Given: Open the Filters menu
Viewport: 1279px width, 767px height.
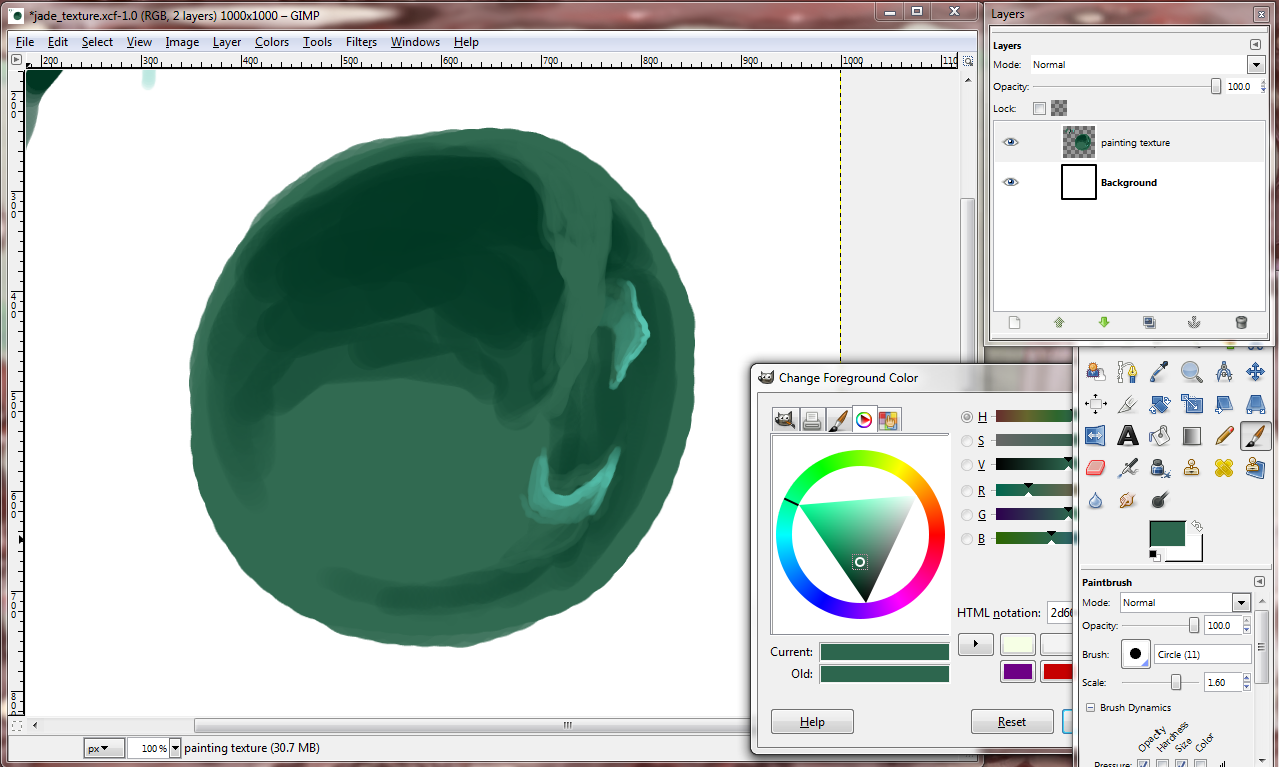Looking at the screenshot, I should tap(361, 42).
